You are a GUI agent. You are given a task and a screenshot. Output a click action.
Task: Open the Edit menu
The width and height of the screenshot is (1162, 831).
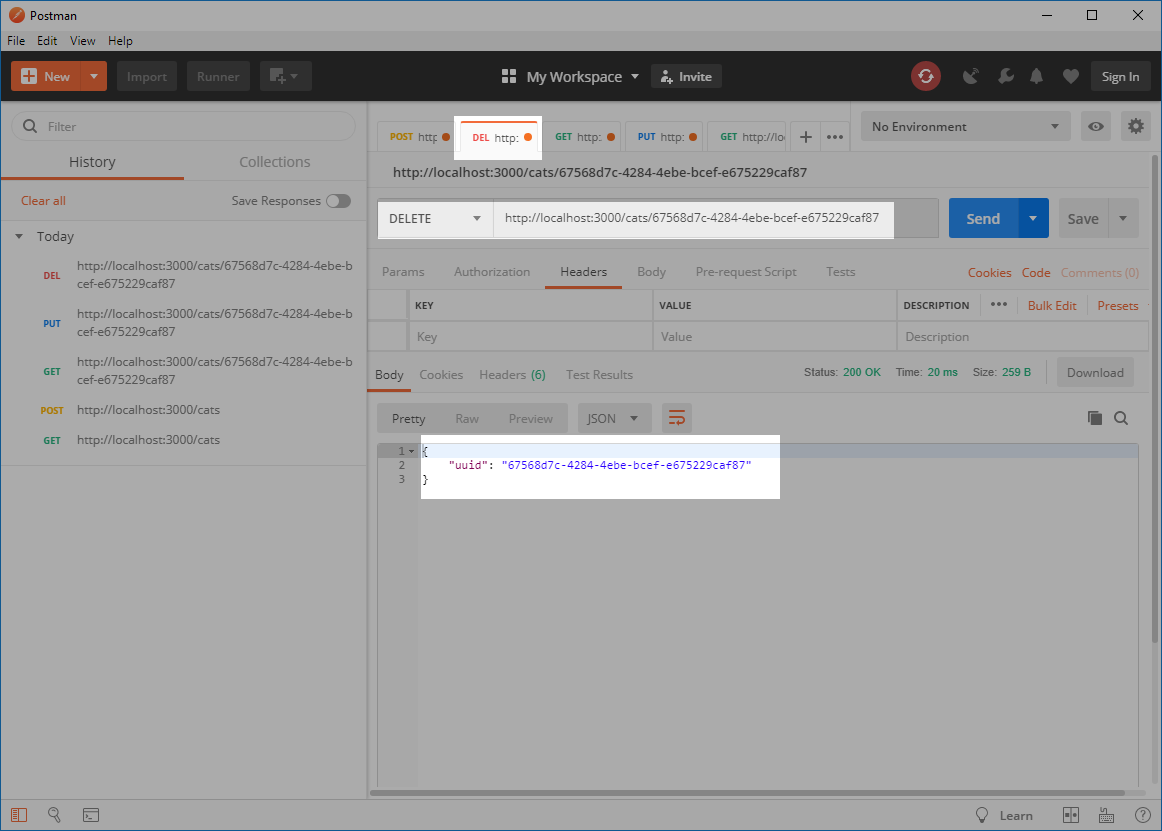[x=47, y=41]
